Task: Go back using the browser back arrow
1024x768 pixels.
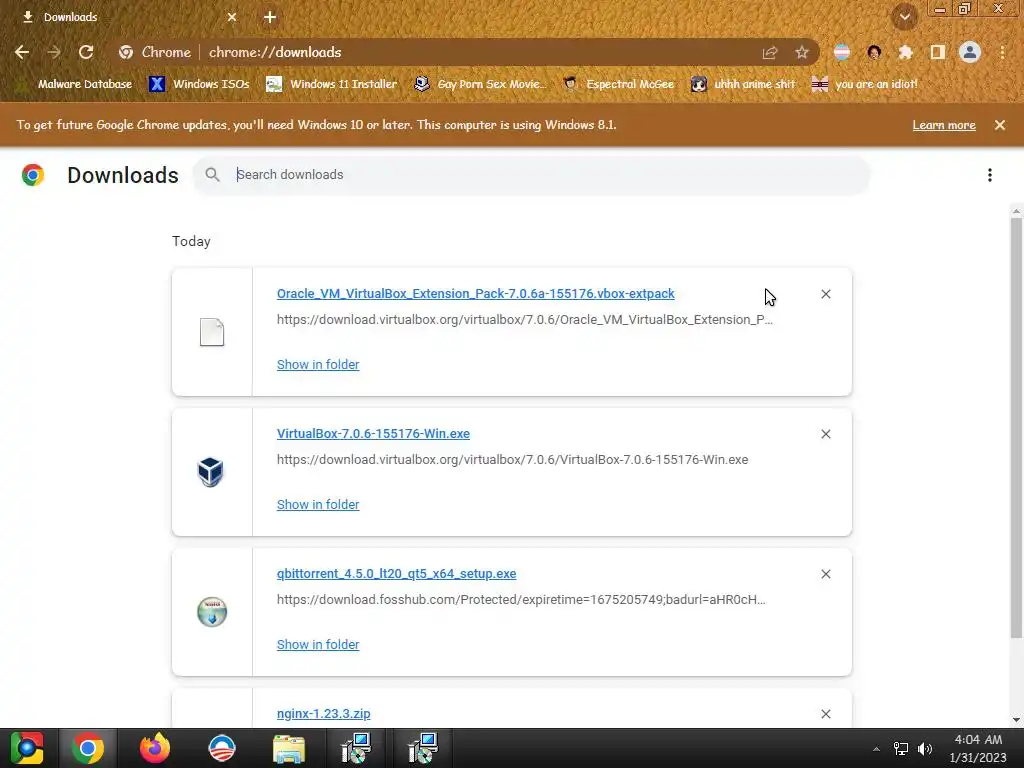Action: (x=22, y=52)
